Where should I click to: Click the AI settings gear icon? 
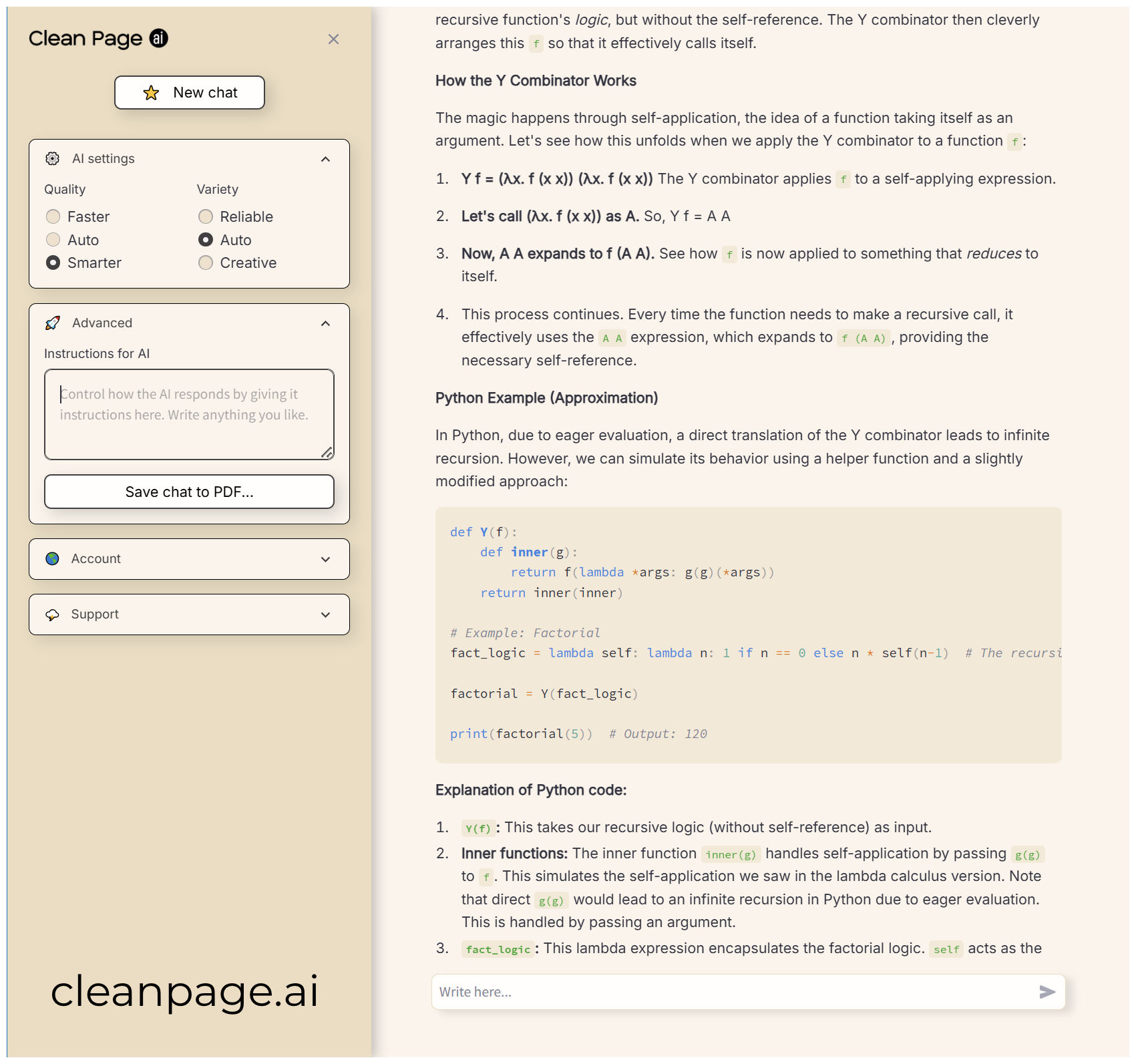(52, 158)
